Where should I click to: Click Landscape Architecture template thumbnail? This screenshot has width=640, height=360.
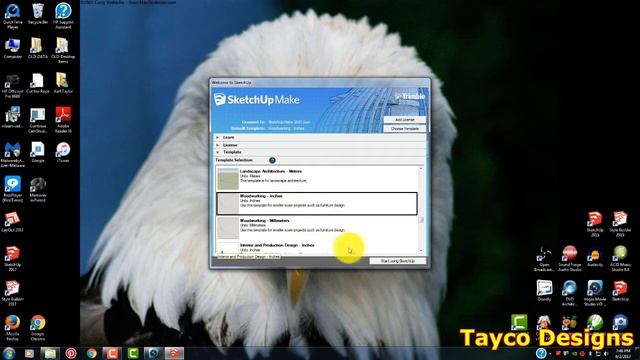point(228,179)
